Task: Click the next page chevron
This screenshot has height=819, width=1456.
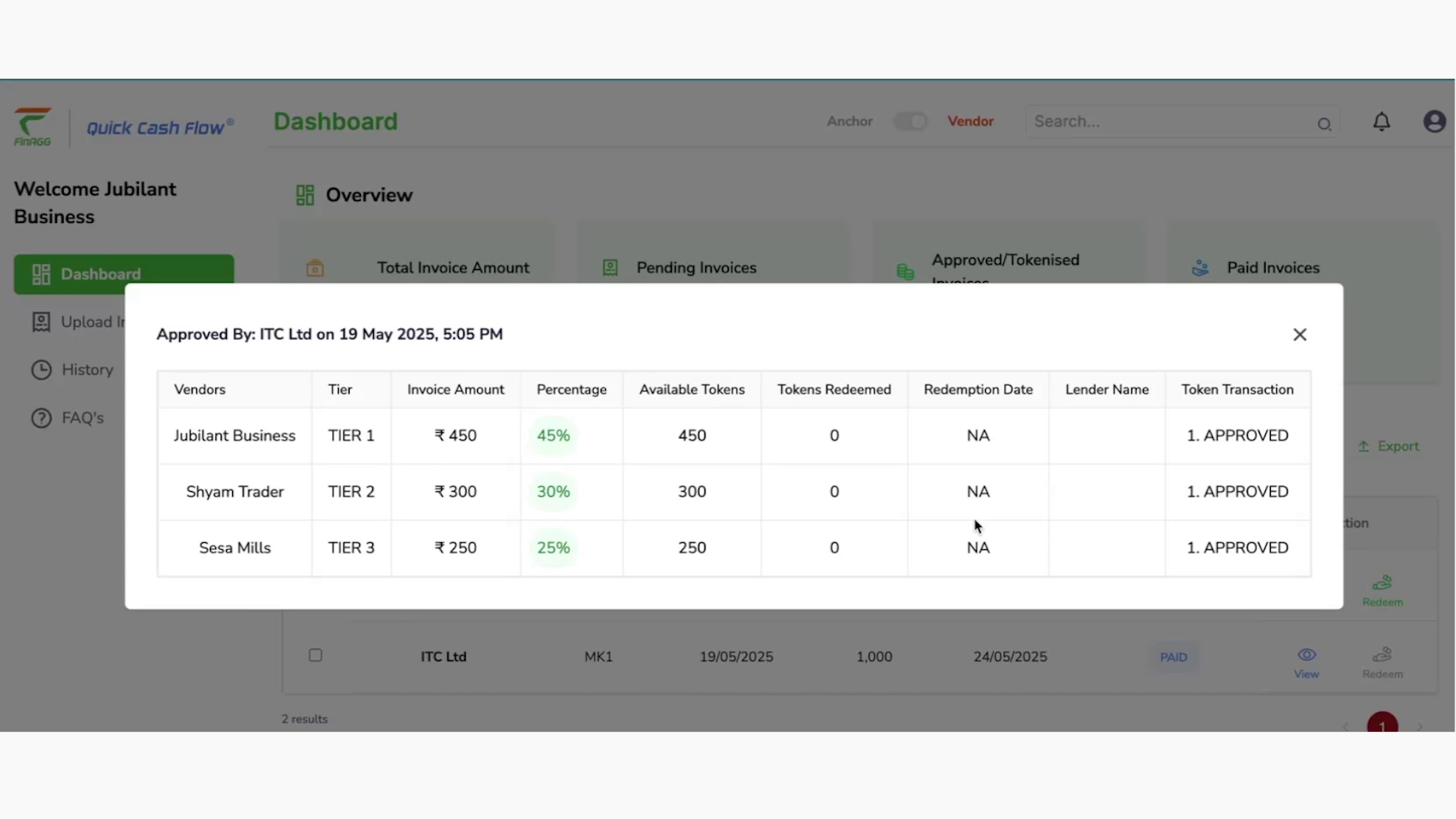Action: point(1420,726)
